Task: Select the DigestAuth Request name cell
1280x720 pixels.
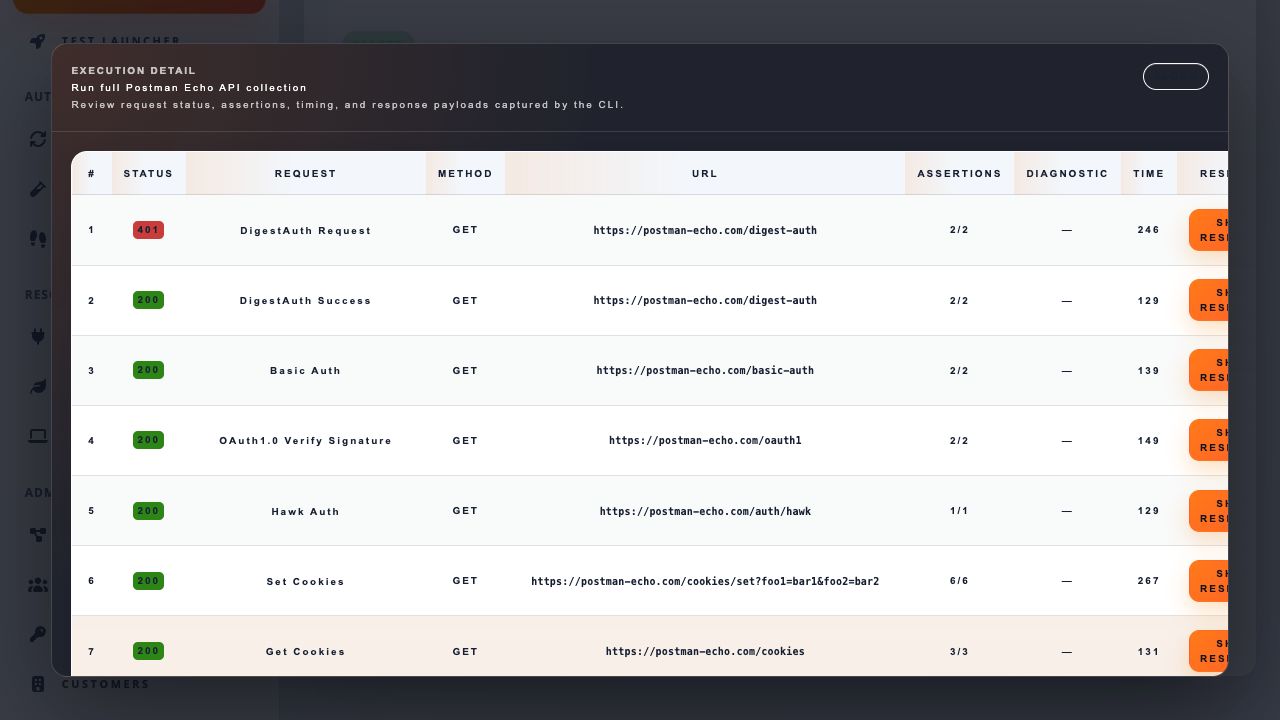Action: click(305, 231)
